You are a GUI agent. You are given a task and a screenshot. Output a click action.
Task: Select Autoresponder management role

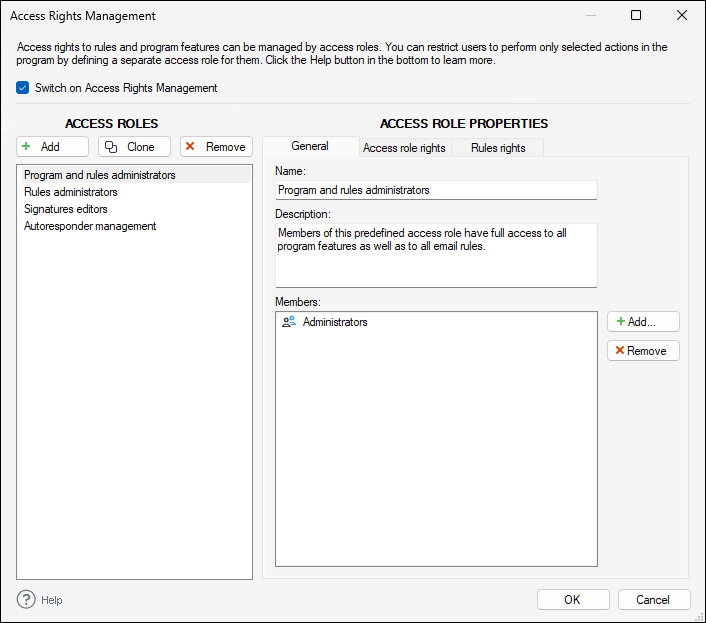[x=90, y=226]
